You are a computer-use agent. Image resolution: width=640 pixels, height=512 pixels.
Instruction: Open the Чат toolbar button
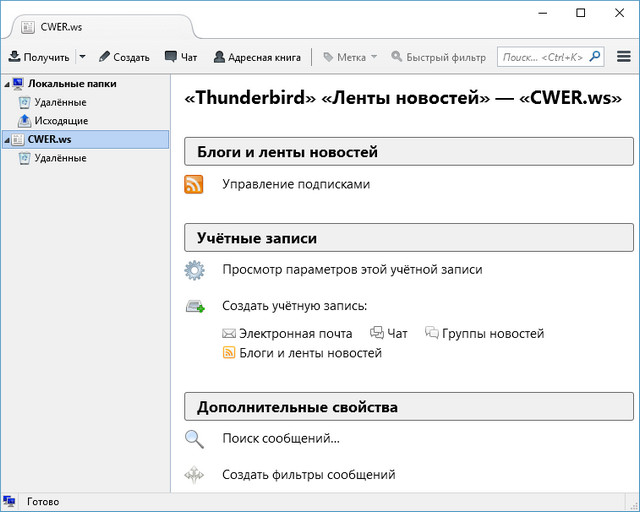[x=181, y=57]
